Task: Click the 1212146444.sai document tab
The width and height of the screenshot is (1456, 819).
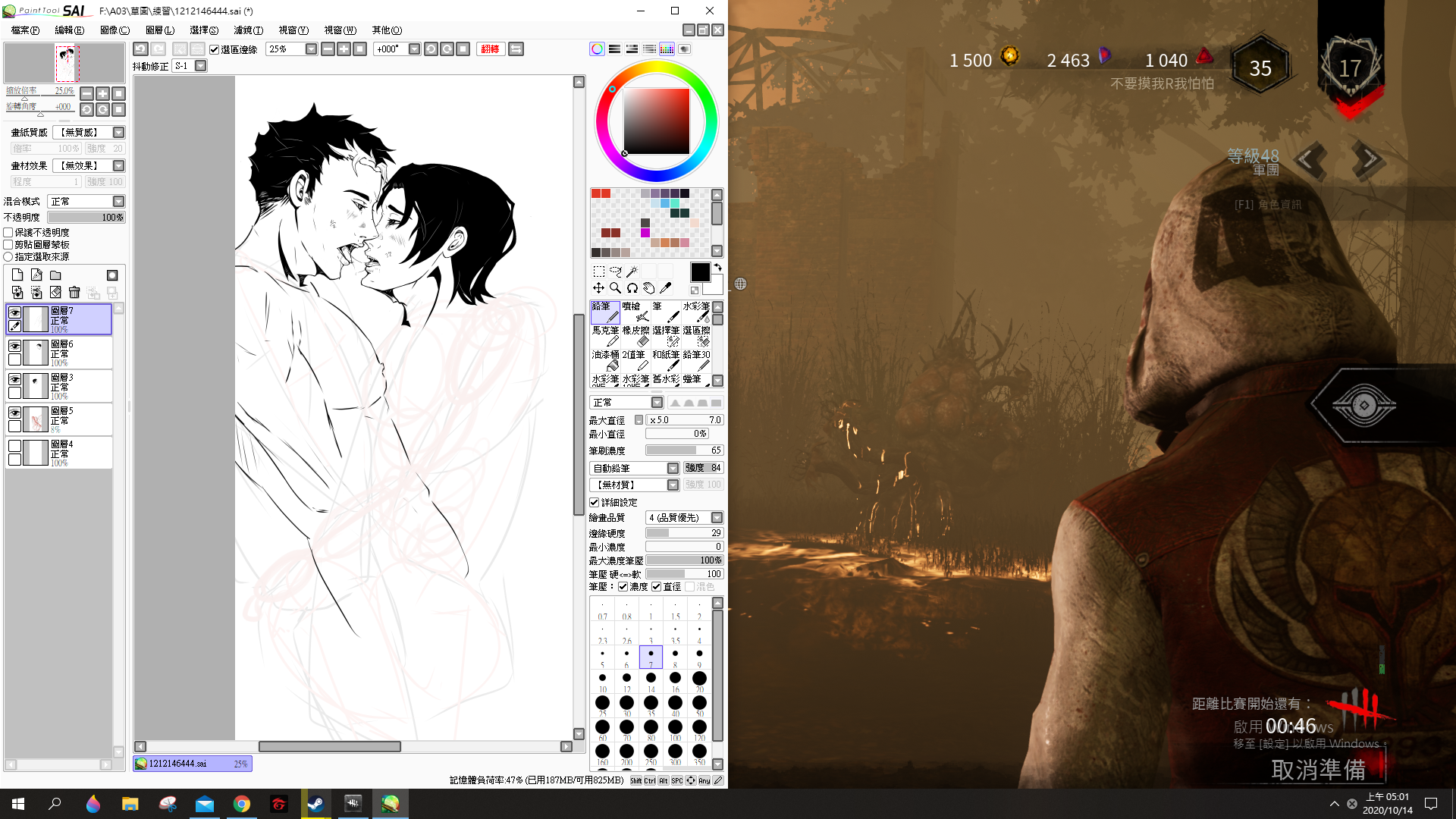Action: click(x=193, y=764)
